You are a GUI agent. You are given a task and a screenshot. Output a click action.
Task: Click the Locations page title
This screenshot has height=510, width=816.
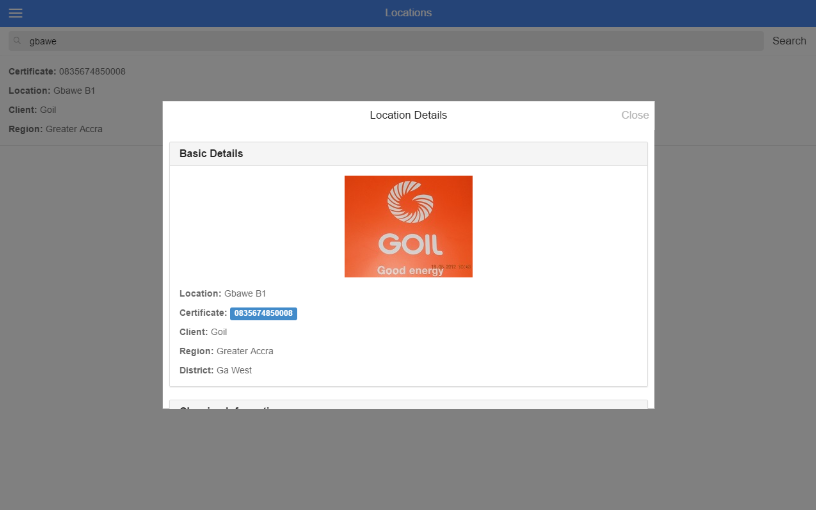(x=409, y=12)
